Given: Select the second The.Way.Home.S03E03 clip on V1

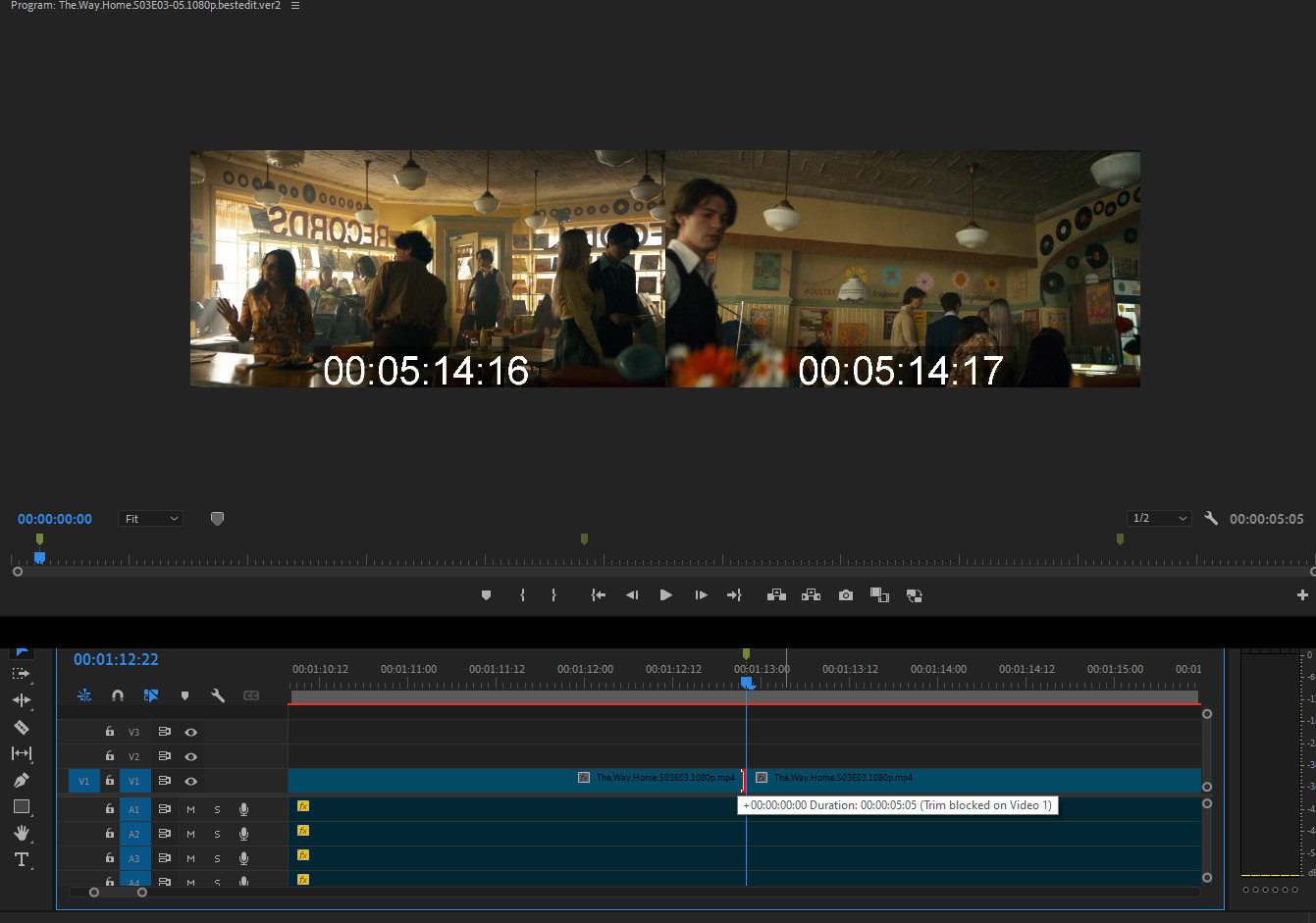Looking at the screenshot, I should point(974,781).
